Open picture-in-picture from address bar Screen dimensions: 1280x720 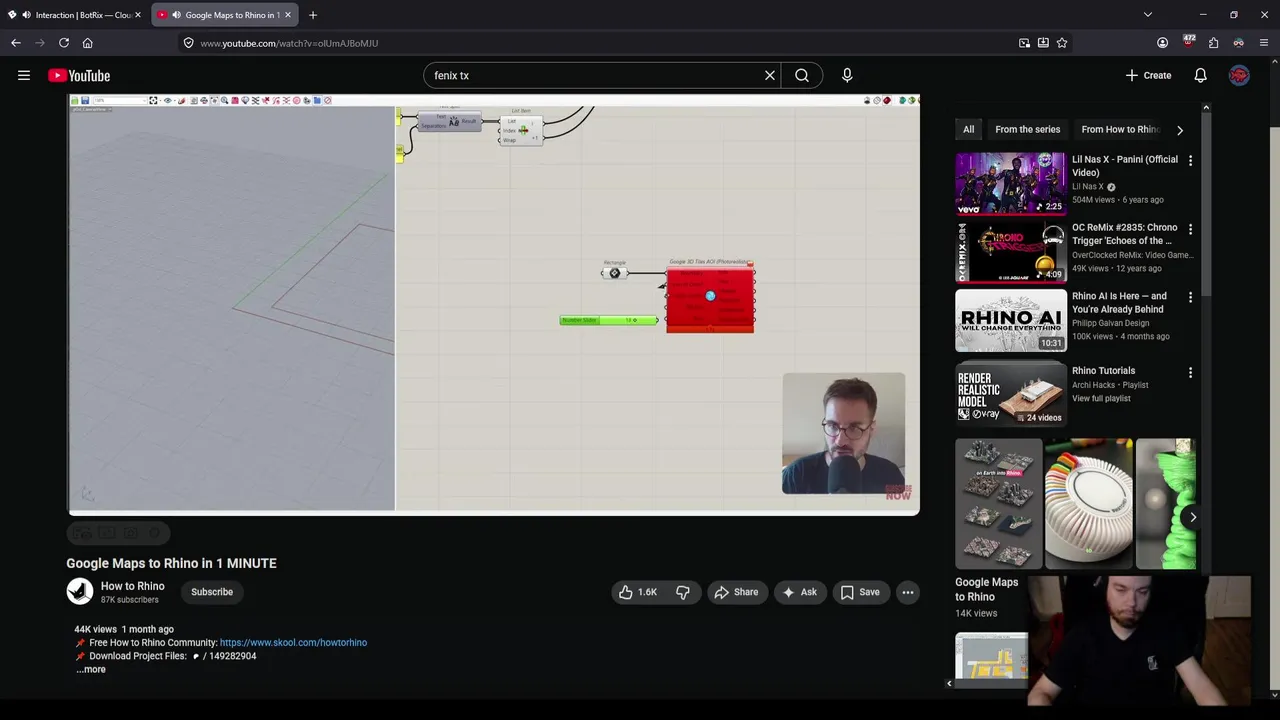(x=1024, y=43)
